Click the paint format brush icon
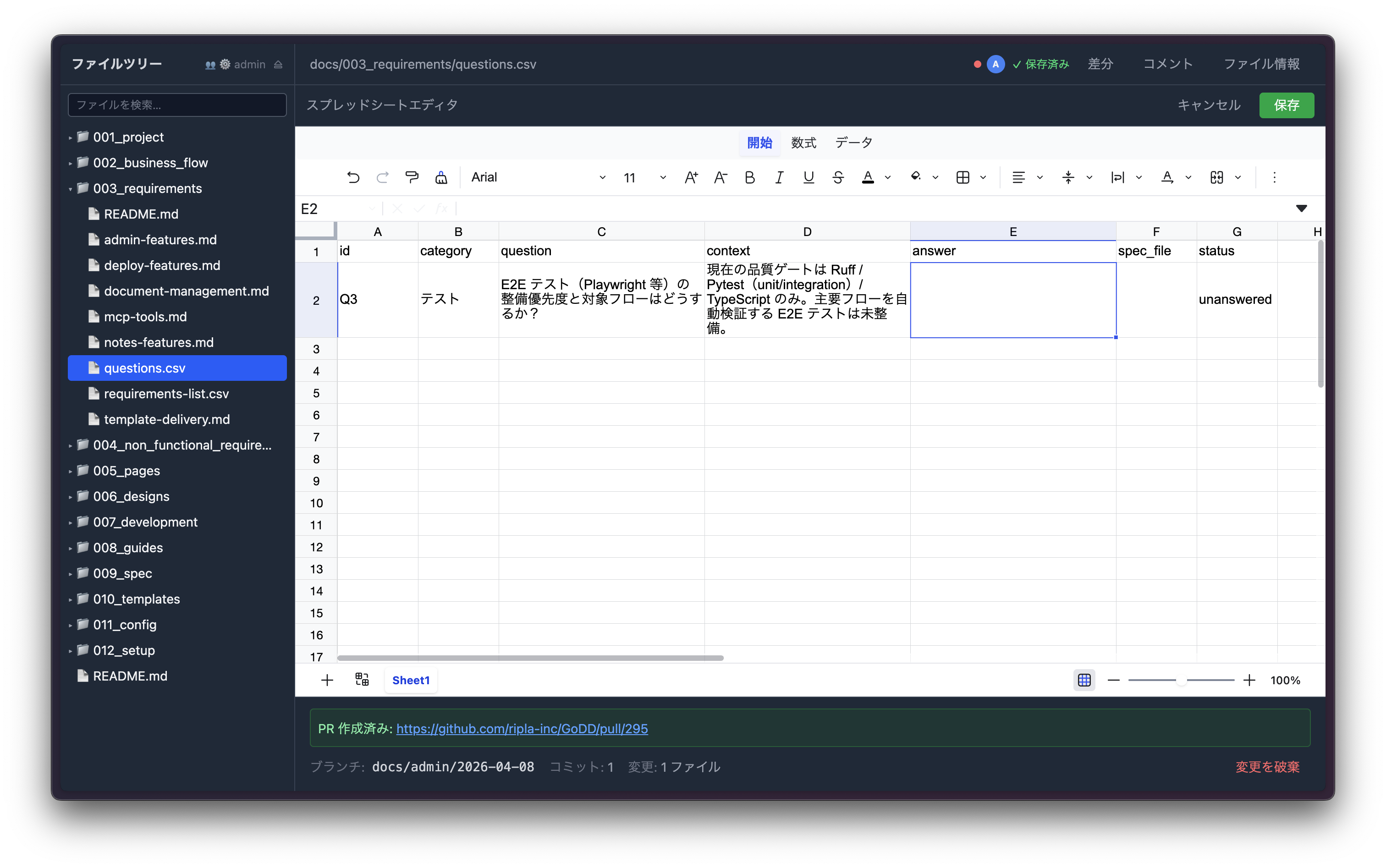1386x868 pixels. point(412,177)
